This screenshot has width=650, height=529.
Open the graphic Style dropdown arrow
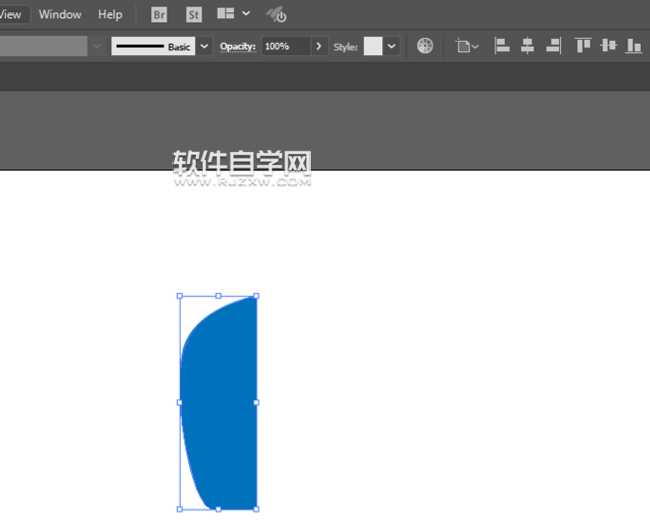tap(392, 46)
